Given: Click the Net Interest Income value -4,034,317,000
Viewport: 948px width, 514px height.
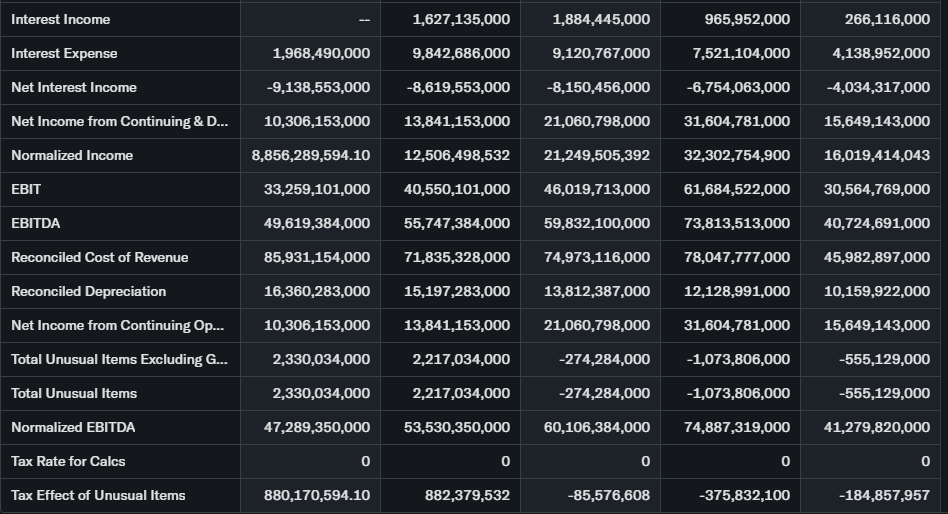Looking at the screenshot, I should point(879,87).
